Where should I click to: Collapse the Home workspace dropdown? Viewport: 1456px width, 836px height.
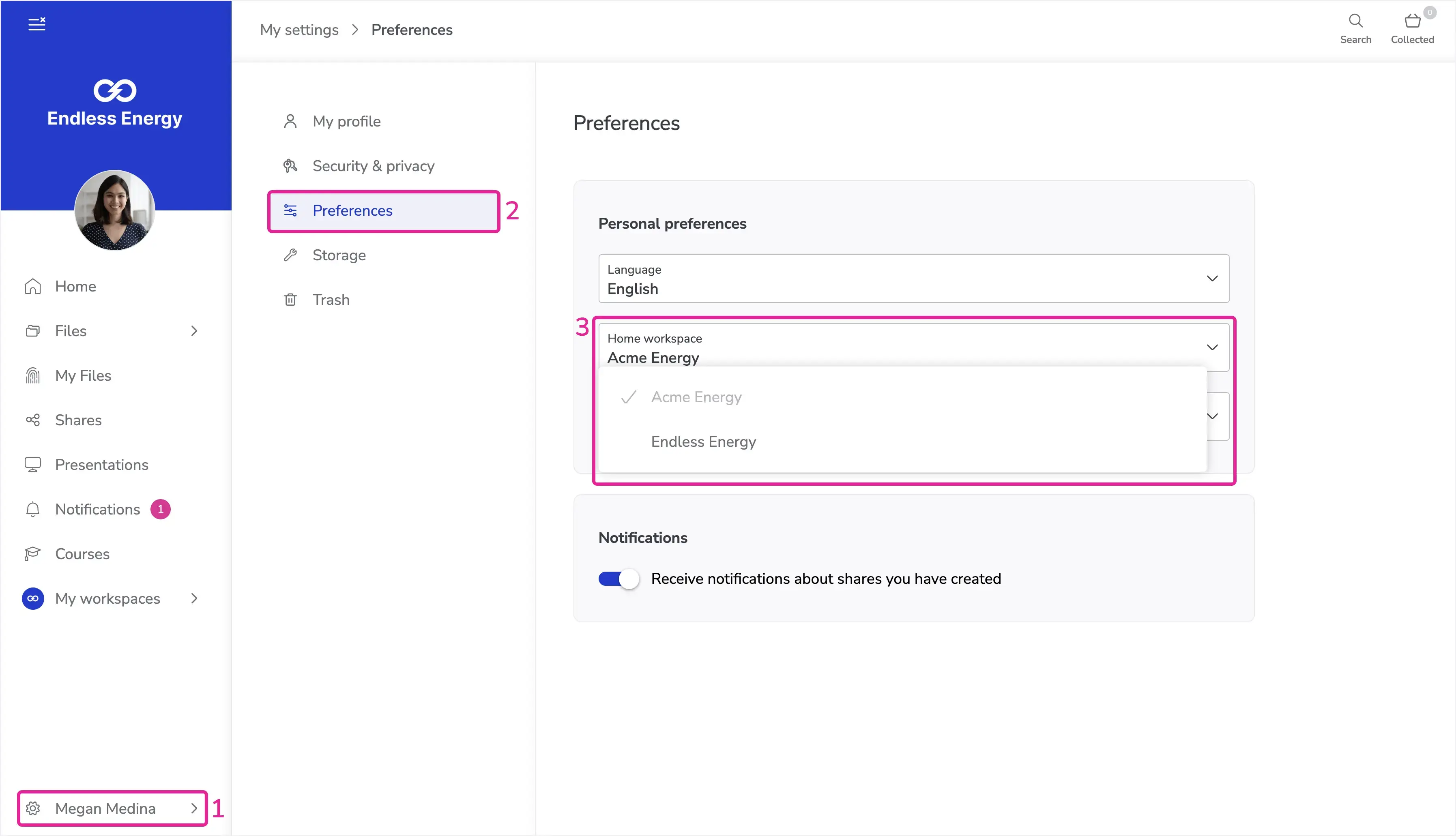pos(913,347)
